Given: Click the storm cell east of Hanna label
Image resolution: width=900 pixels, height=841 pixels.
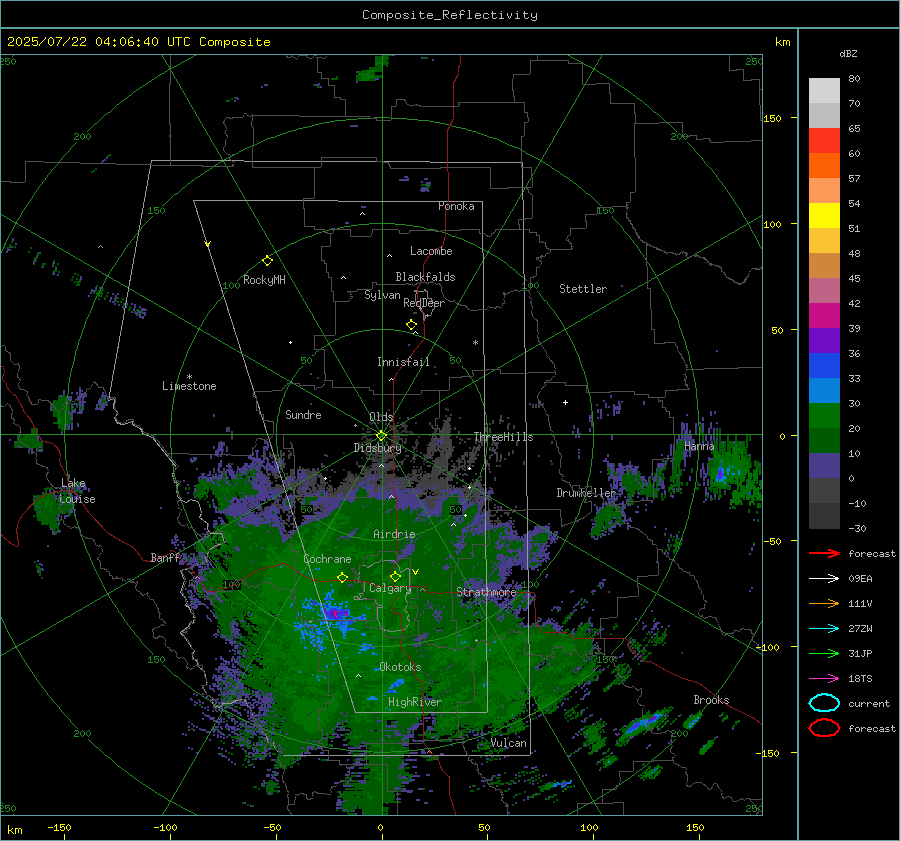Looking at the screenshot, I should click(x=721, y=474).
